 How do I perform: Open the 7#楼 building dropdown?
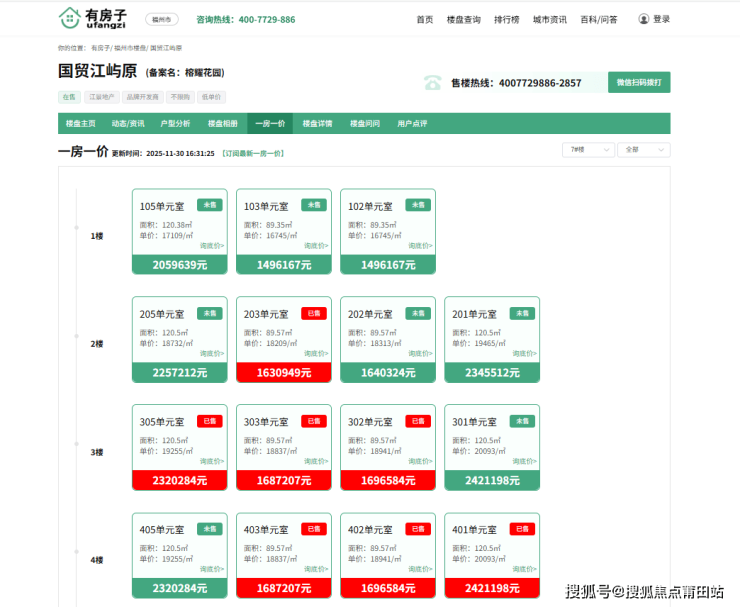click(x=587, y=149)
